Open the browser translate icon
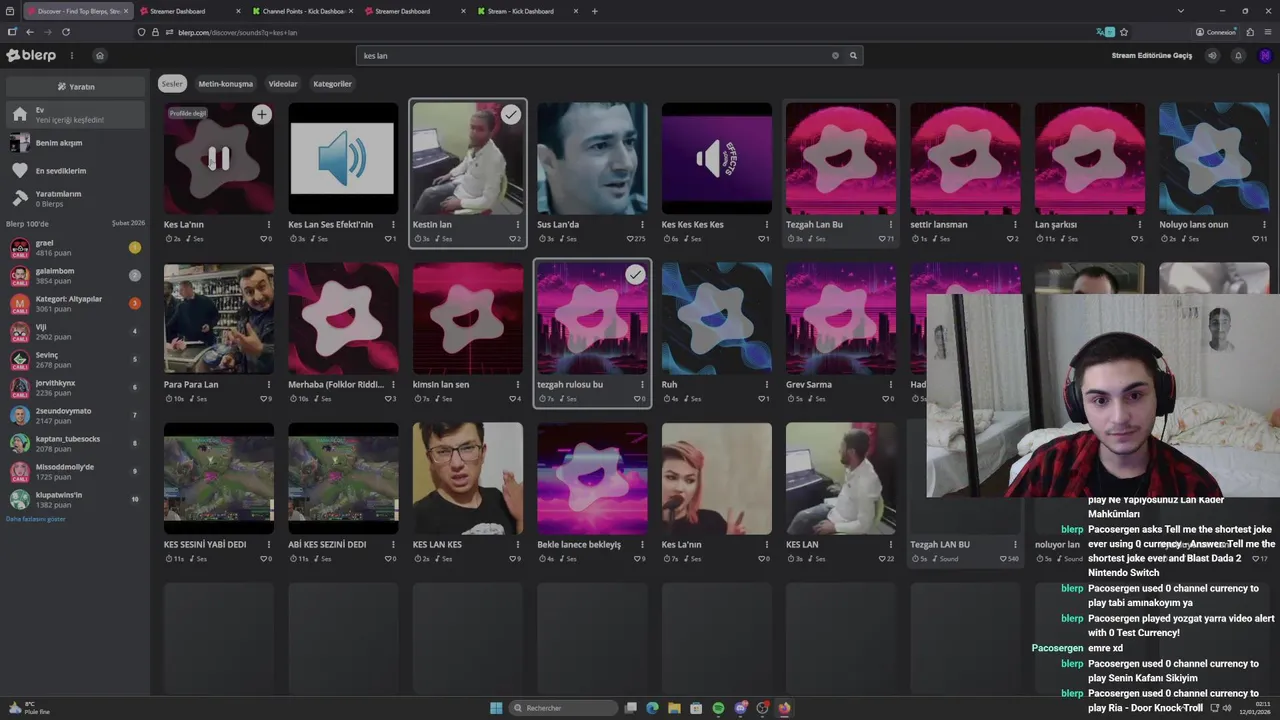Screen dimensions: 1280x720 pos(1105,32)
